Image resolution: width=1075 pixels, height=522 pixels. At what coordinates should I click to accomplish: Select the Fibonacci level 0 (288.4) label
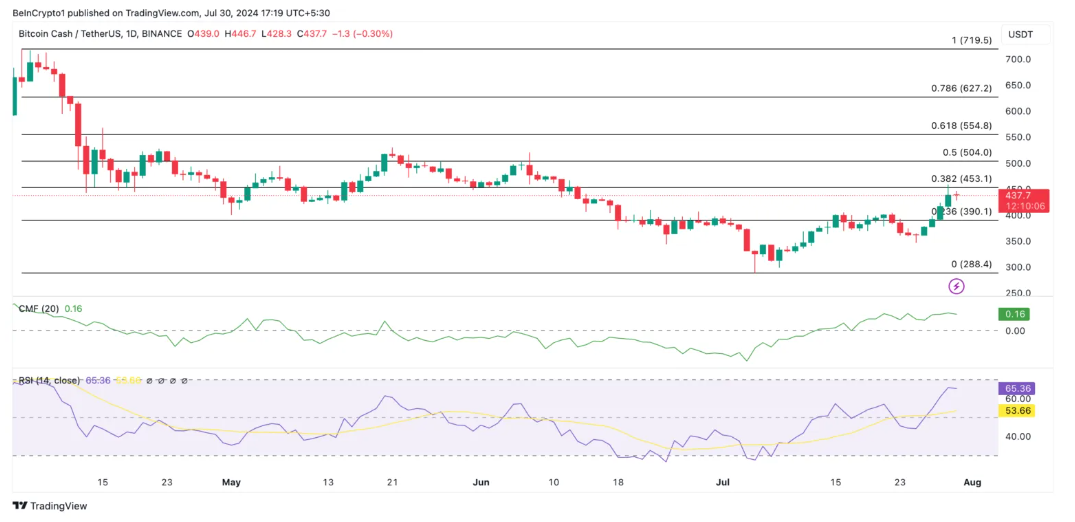(x=971, y=264)
